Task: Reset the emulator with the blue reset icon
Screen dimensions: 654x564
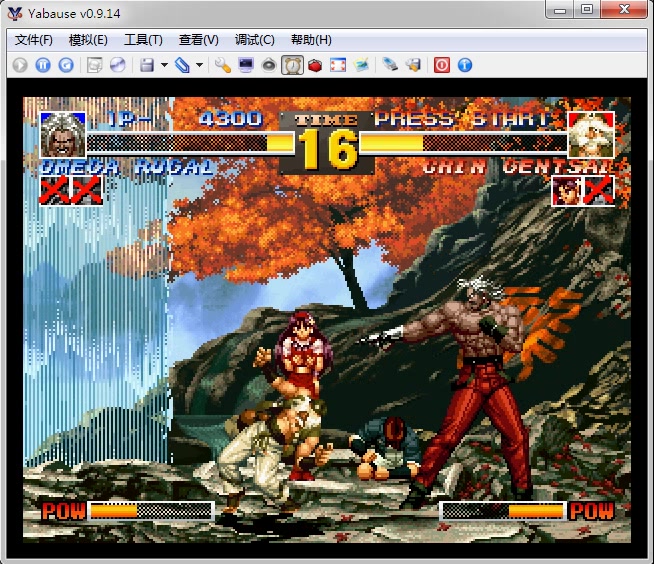Action: [66, 65]
